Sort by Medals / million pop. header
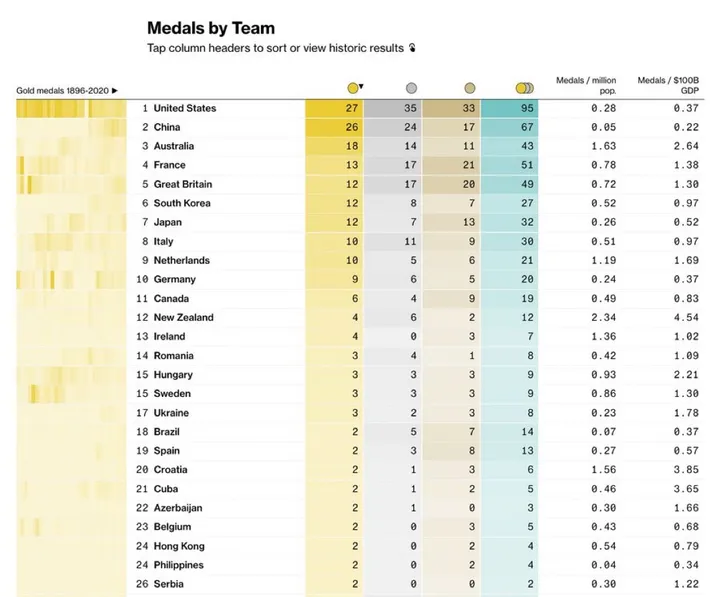The width and height of the screenshot is (720, 597). 586,85
